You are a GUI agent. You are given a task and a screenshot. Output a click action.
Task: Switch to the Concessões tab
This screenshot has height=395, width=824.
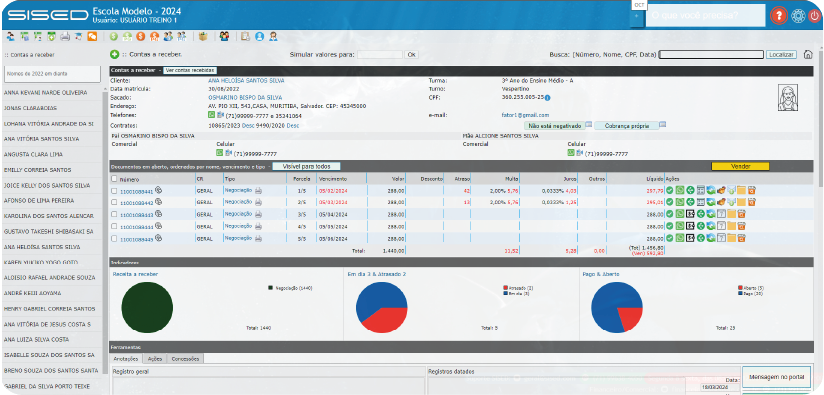click(185, 359)
